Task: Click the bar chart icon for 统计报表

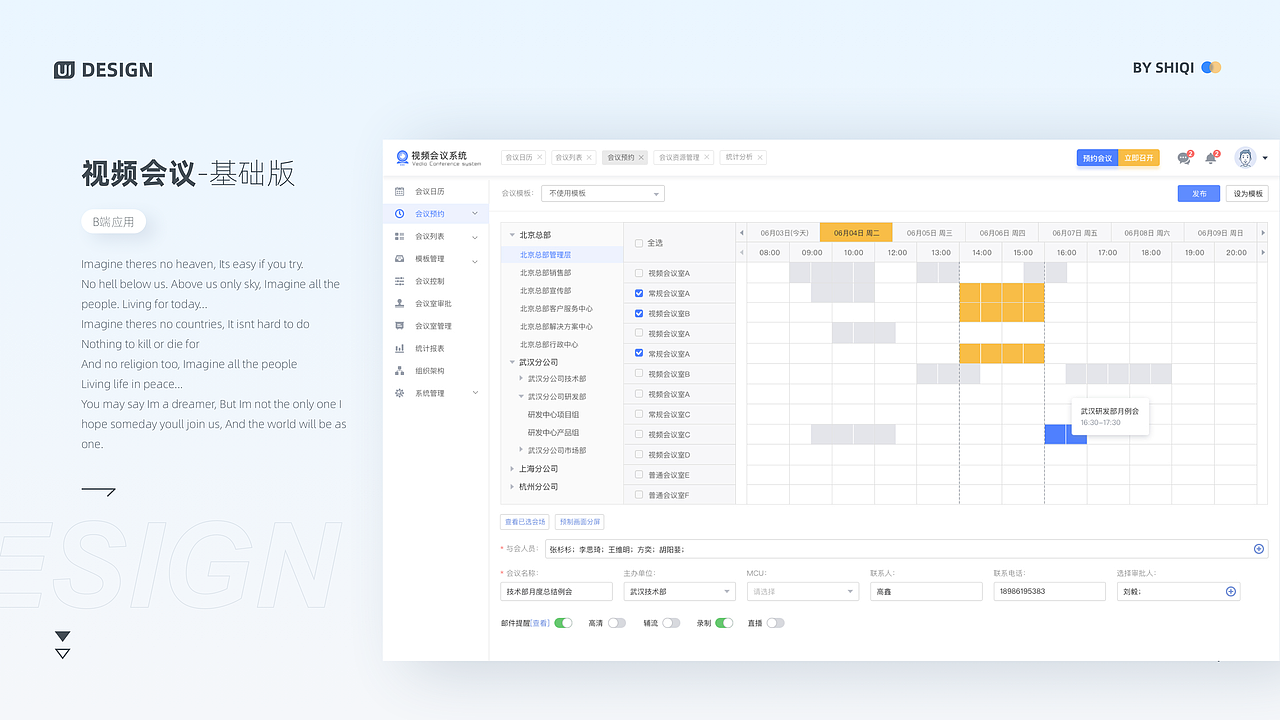Action: coord(400,348)
